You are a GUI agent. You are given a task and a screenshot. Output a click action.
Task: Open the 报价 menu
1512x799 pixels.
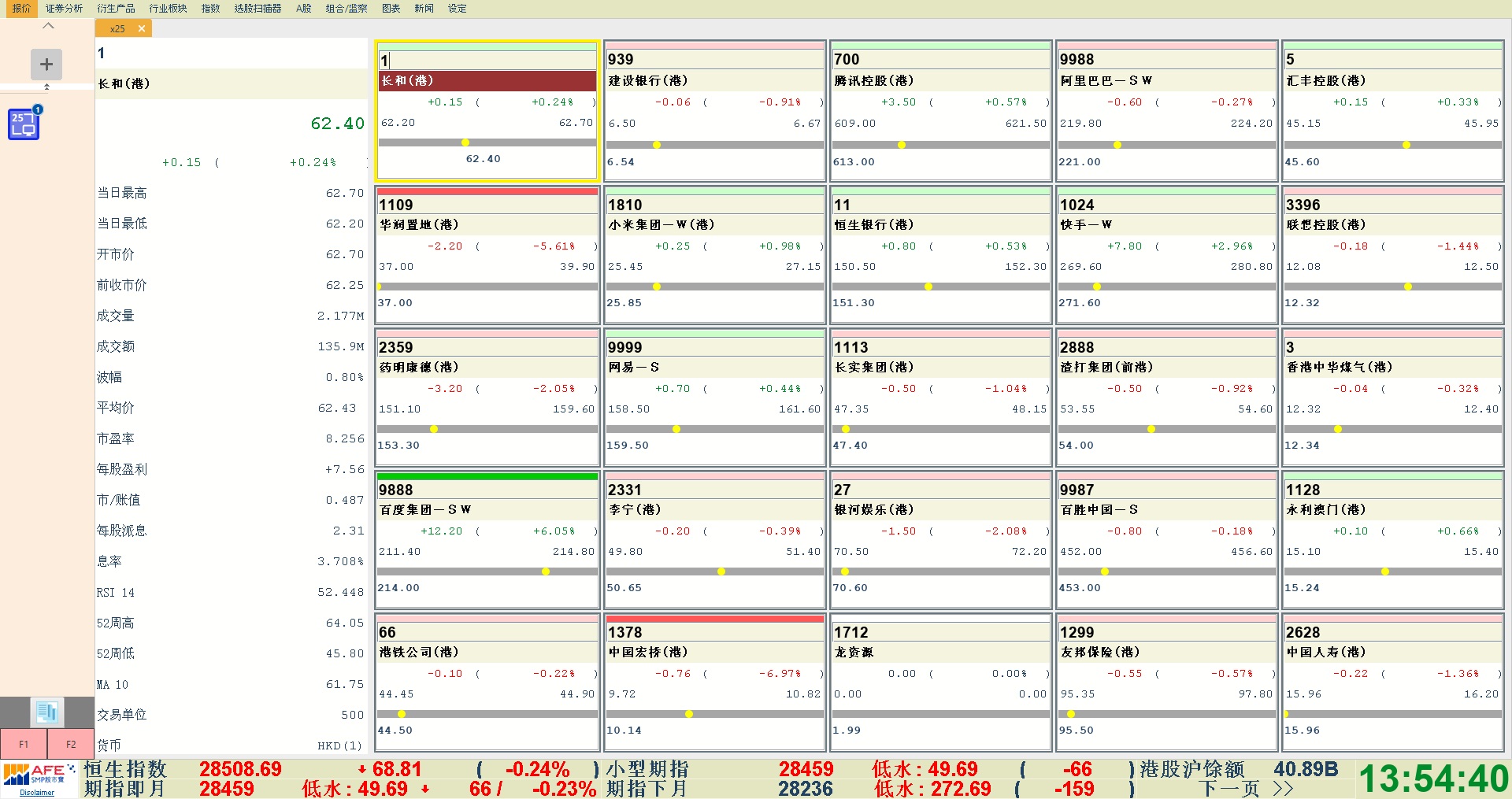21,9
